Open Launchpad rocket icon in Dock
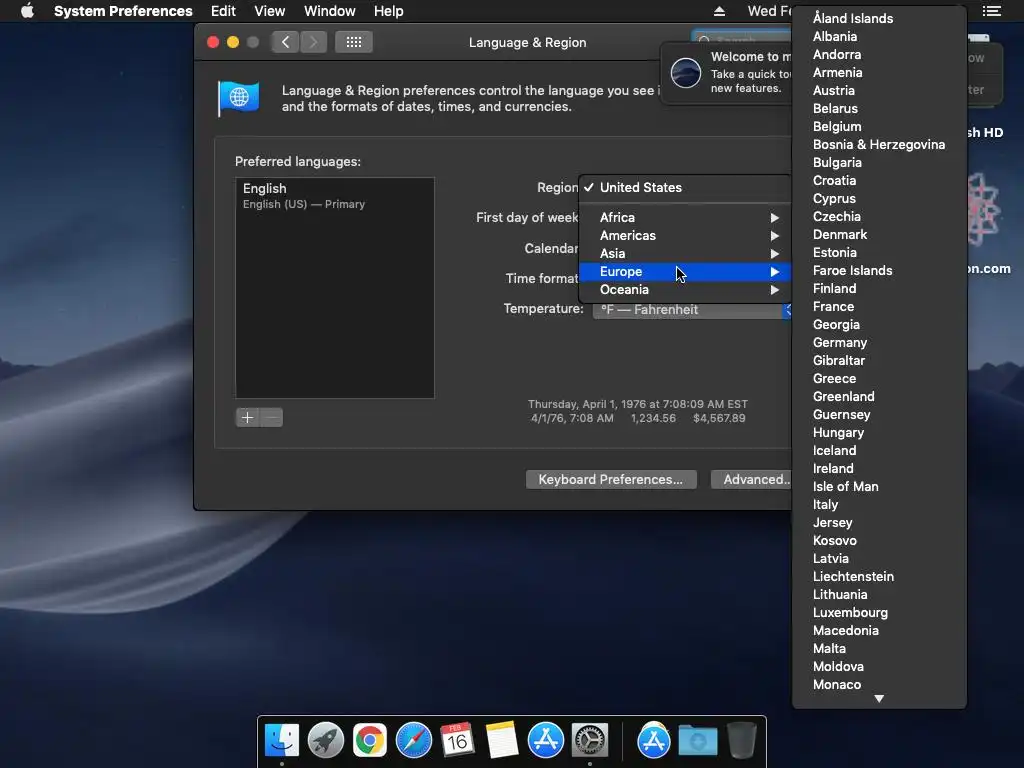The width and height of the screenshot is (1024, 768). [326, 740]
